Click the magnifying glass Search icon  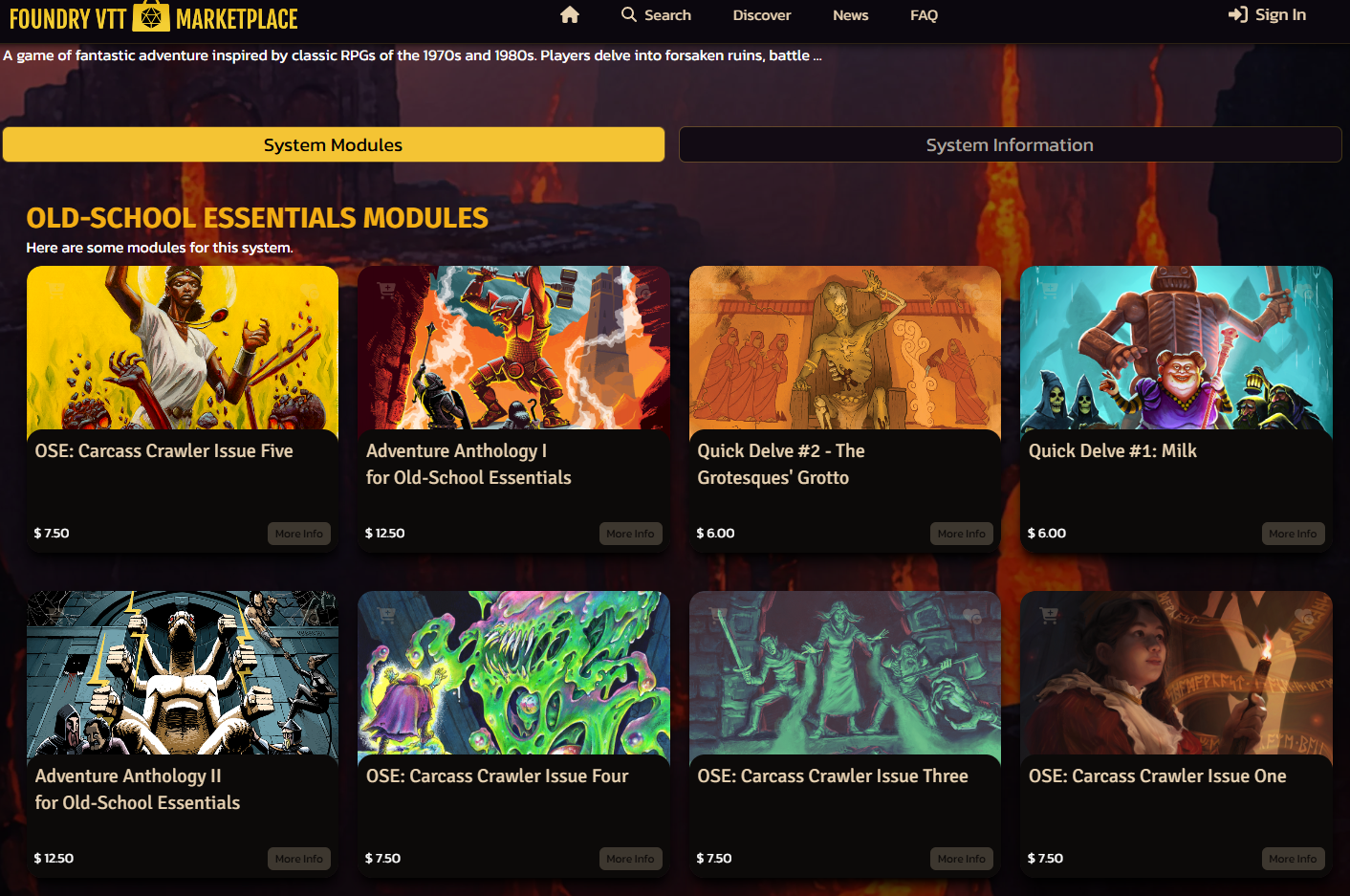click(628, 15)
